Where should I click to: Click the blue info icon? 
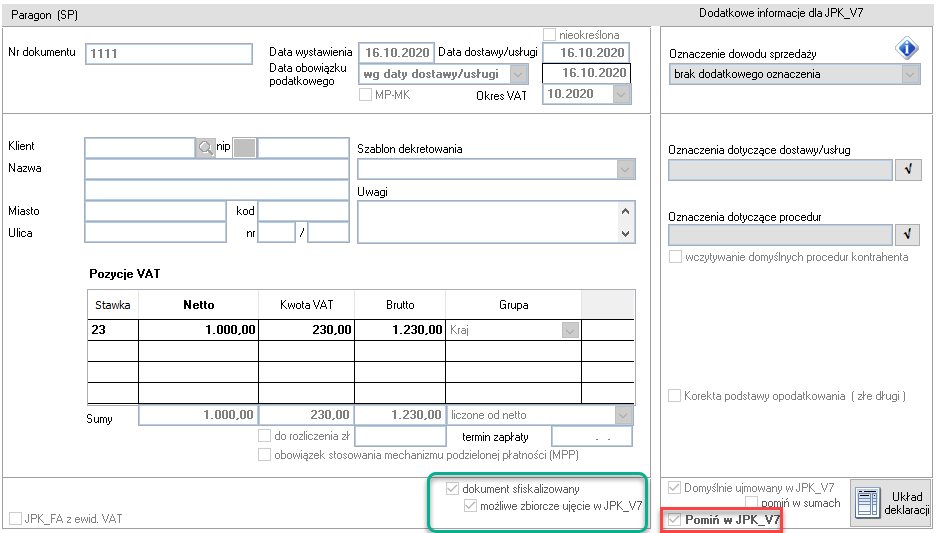[906, 48]
